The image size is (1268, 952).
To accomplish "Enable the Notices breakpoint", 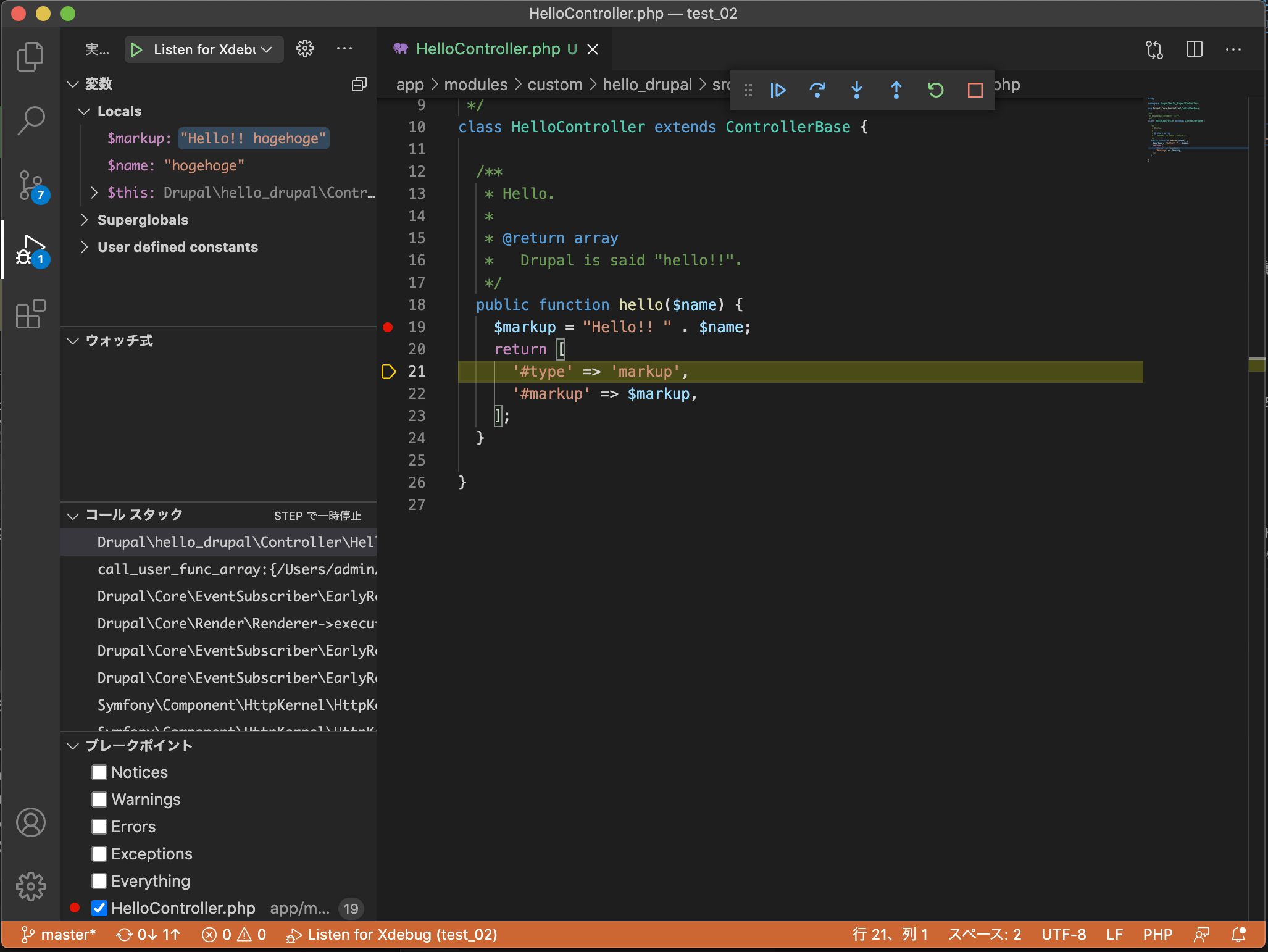I will pos(99,772).
